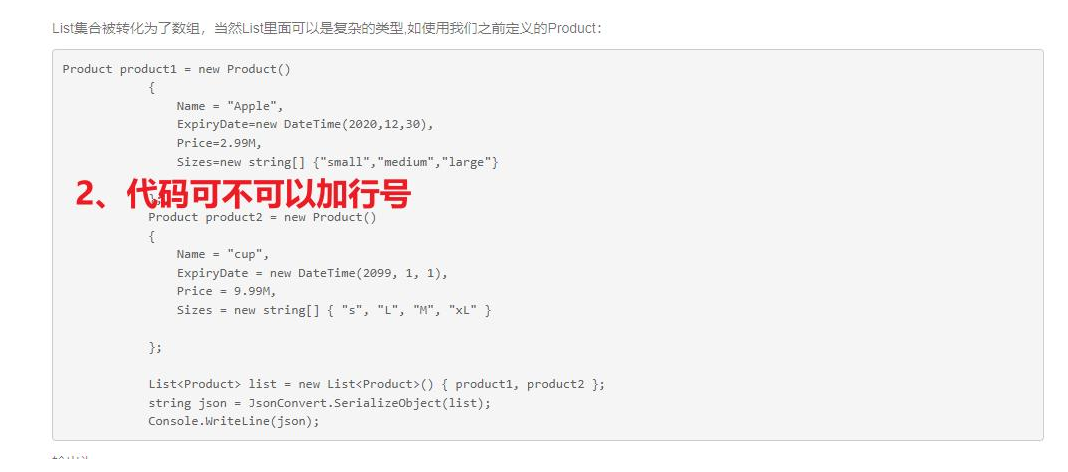This screenshot has height=472, width=1068.
Task: Click the "Product product2 = new Product()" line
Action: (262, 217)
